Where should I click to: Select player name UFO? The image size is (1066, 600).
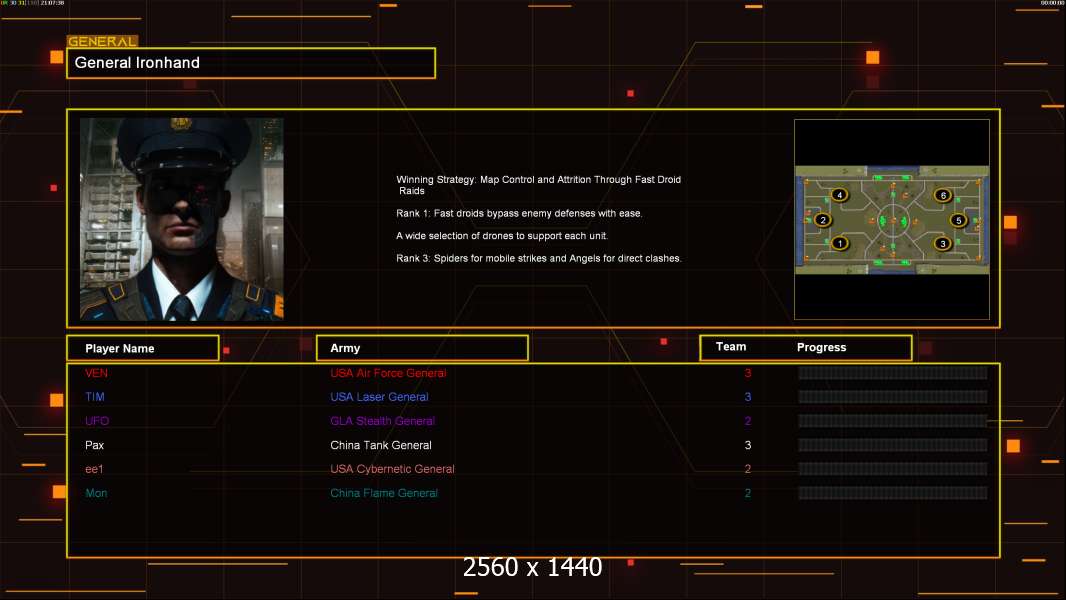pyautogui.click(x=97, y=421)
